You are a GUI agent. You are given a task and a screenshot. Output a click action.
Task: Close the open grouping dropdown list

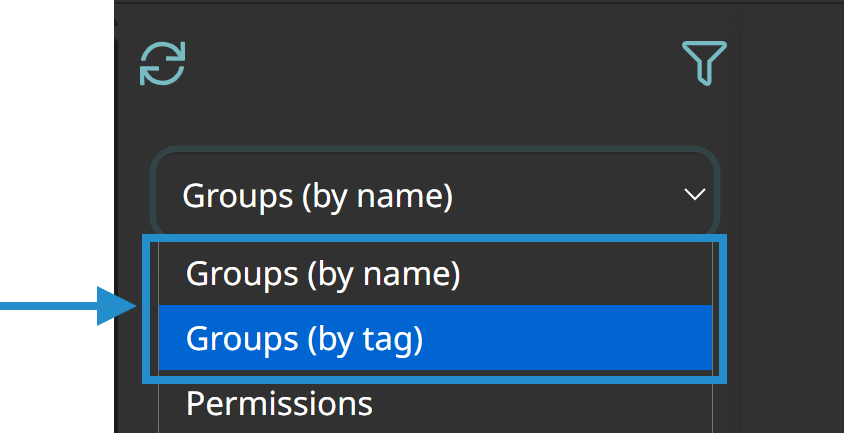tap(435, 194)
